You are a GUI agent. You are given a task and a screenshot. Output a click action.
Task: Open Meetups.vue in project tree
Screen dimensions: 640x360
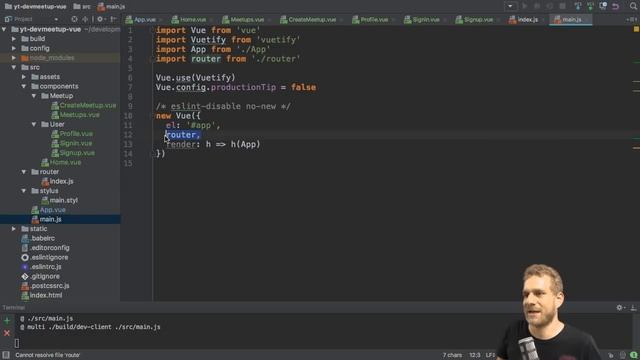click(x=76, y=115)
